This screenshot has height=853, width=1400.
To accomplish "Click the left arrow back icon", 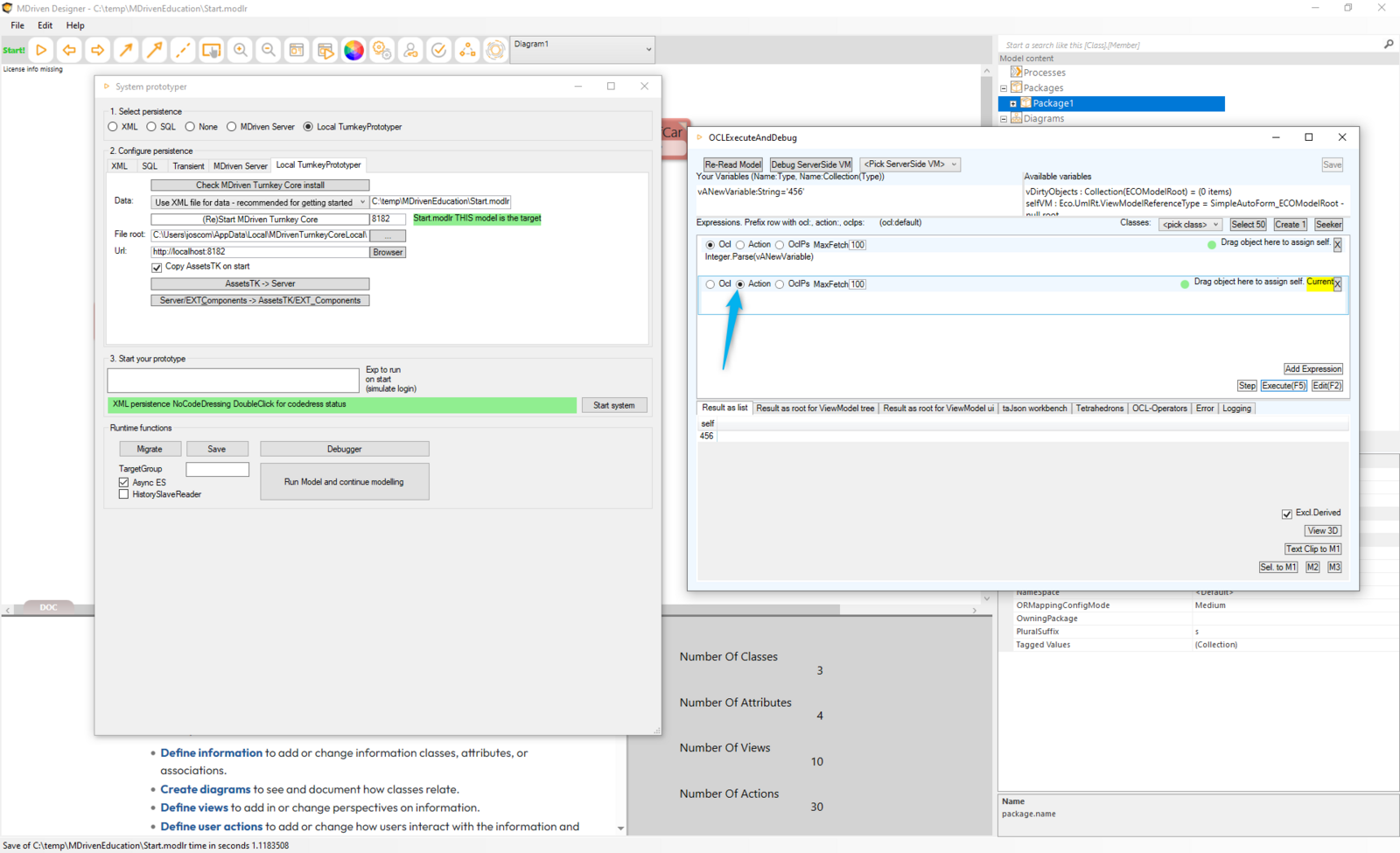I will click(x=69, y=50).
